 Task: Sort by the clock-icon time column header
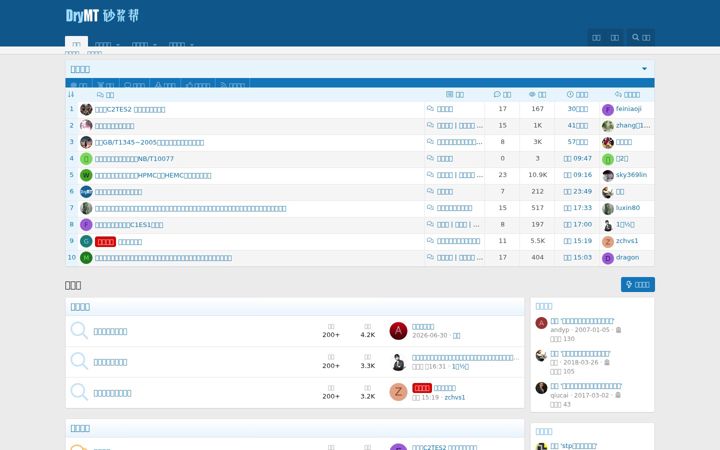(x=577, y=95)
